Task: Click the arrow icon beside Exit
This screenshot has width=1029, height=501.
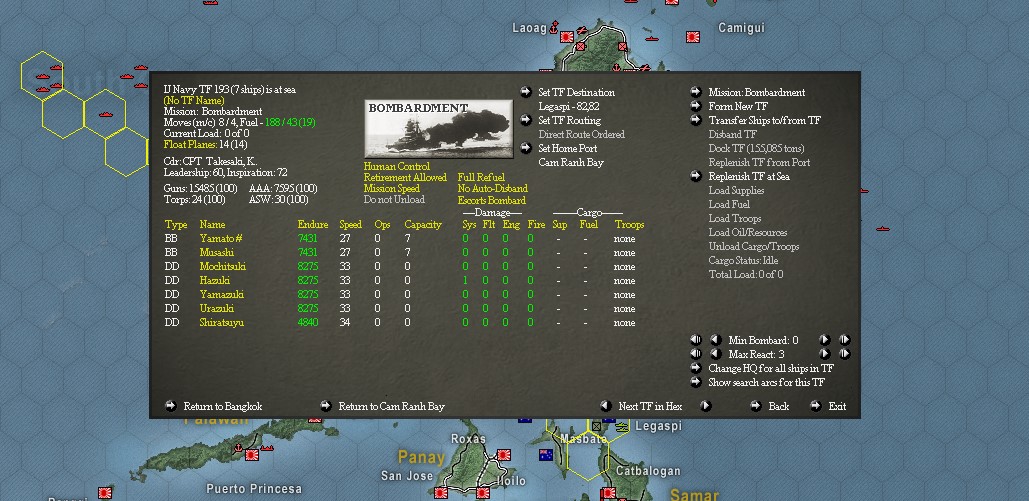Action: coord(815,406)
